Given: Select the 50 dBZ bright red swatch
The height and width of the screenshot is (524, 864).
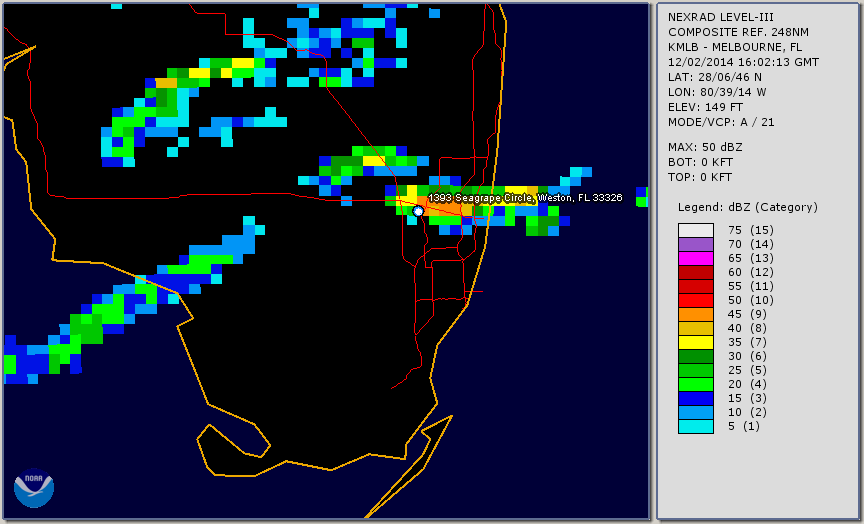Looking at the screenshot, I should point(695,300).
